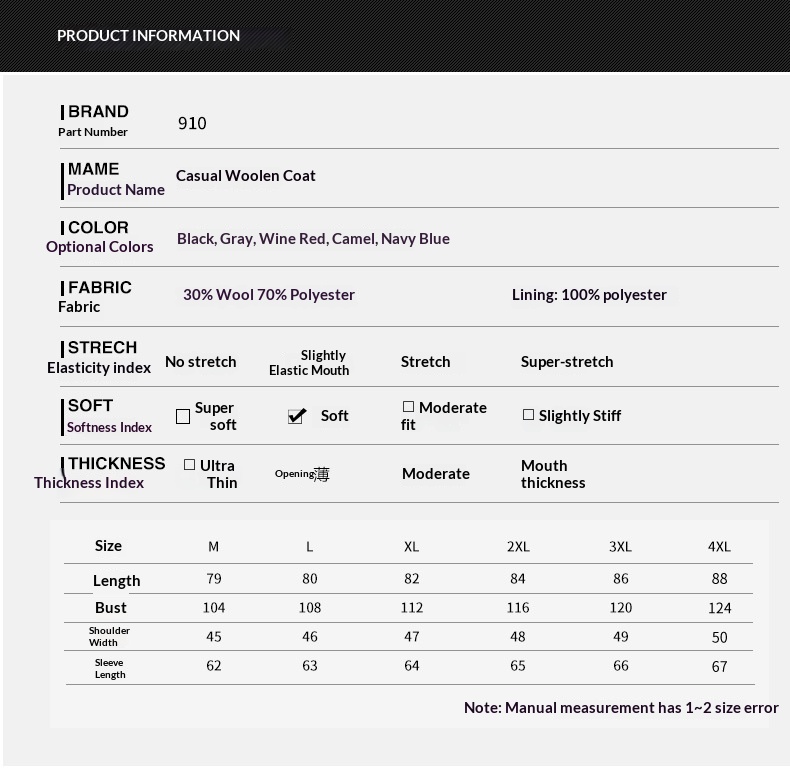790x769 pixels.
Task: Choose the Moderate thickness option
Action: pos(436,474)
